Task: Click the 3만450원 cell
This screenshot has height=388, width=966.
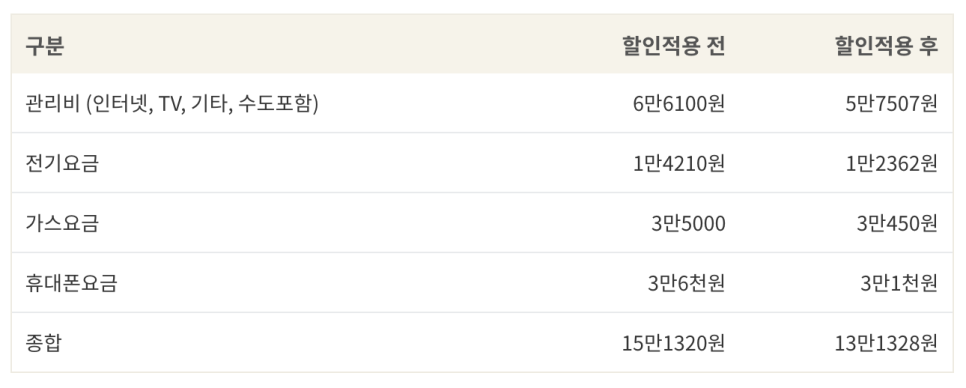Action: 897,223
